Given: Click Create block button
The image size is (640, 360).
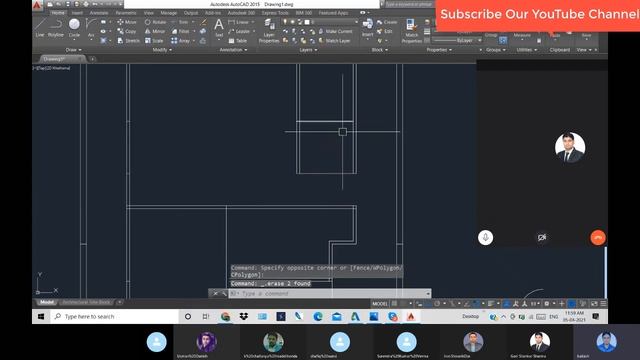Looking at the screenshot, I should pyautogui.click(x=387, y=22).
